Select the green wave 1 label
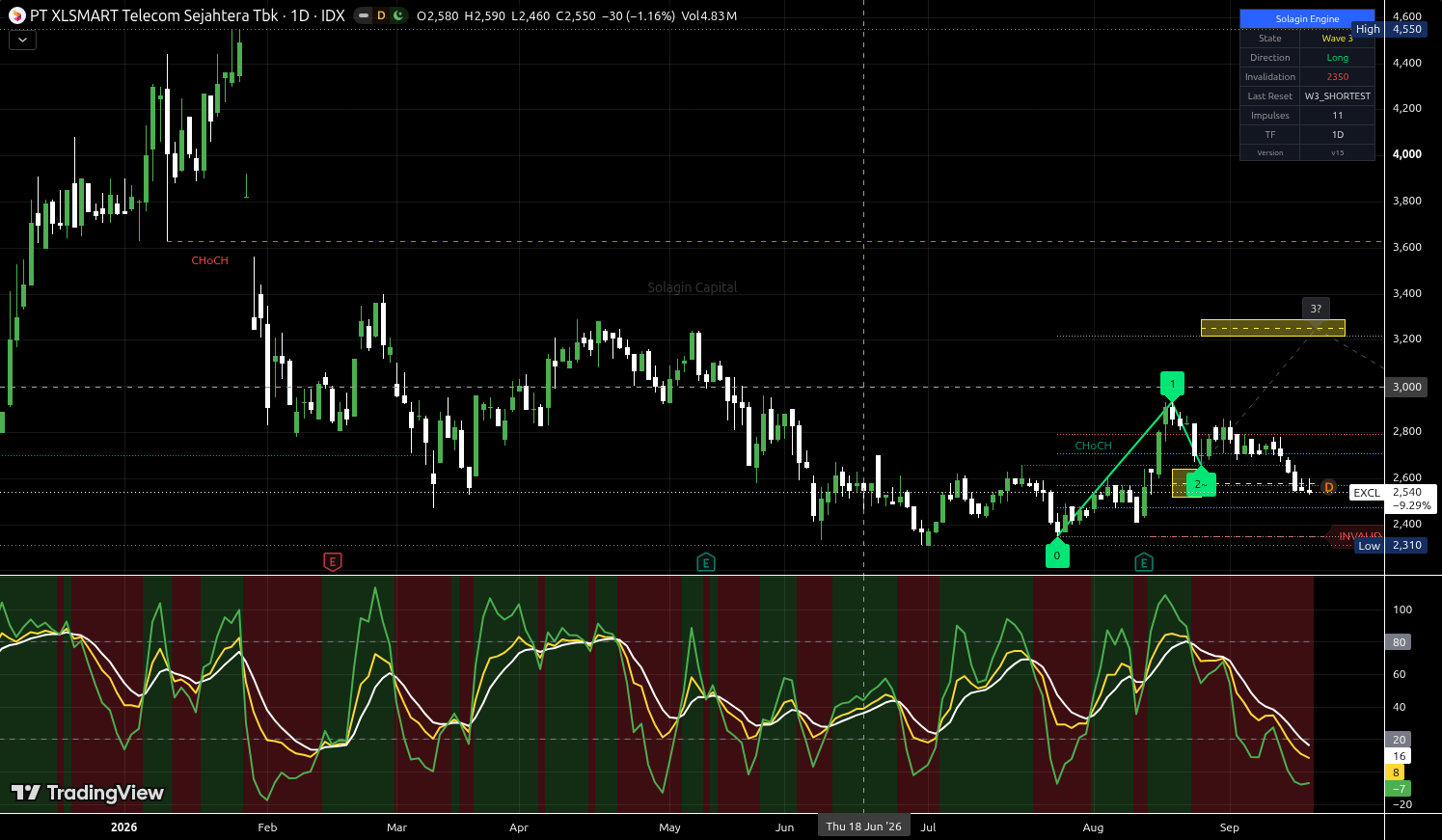Image resolution: width=1442 pixels, height=840 pixels. (1172, 384)
